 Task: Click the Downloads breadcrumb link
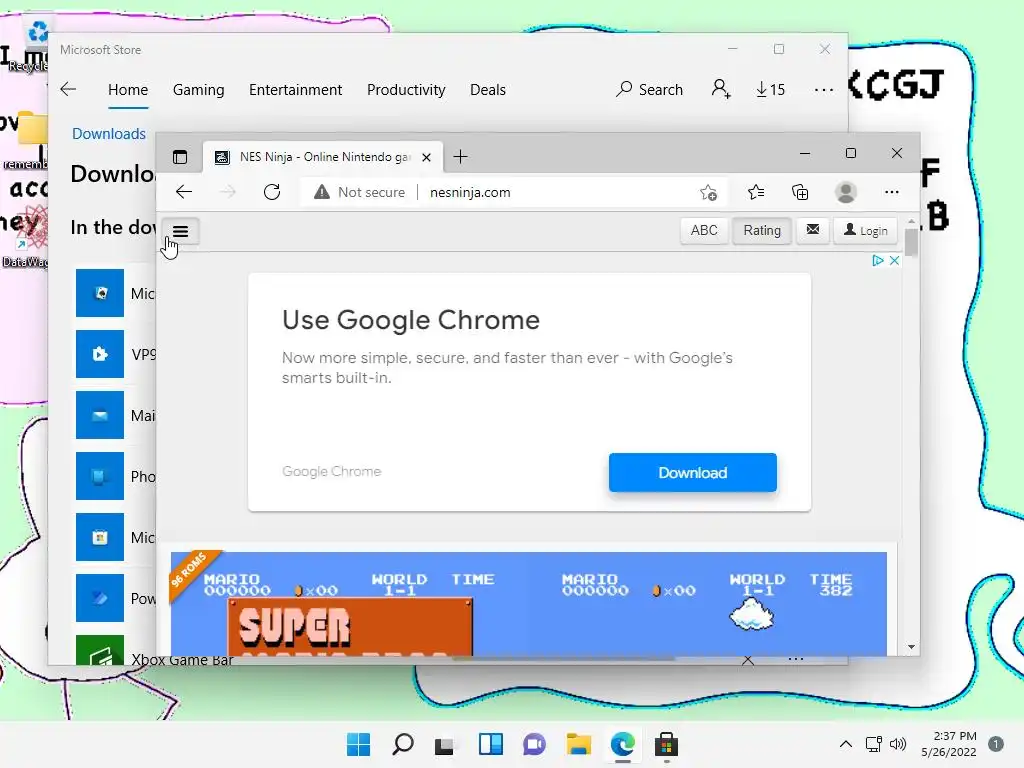point(109,133)
